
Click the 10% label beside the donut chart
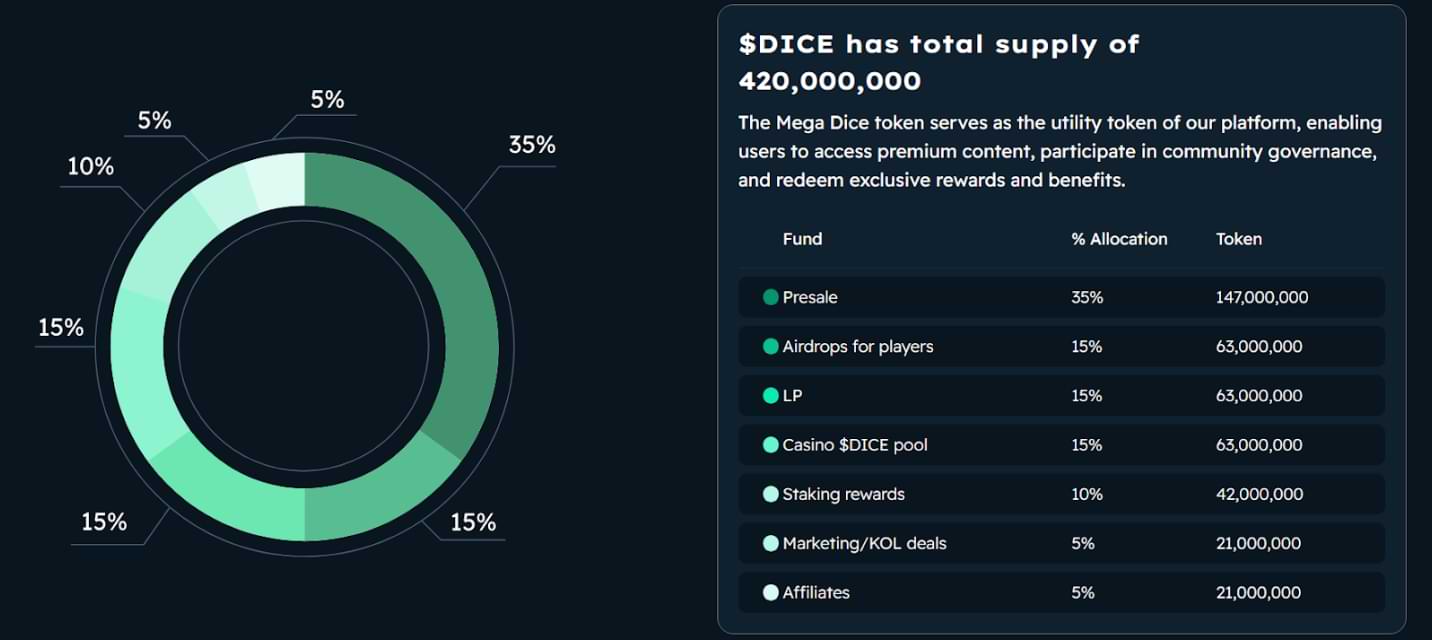coord(90,167)
